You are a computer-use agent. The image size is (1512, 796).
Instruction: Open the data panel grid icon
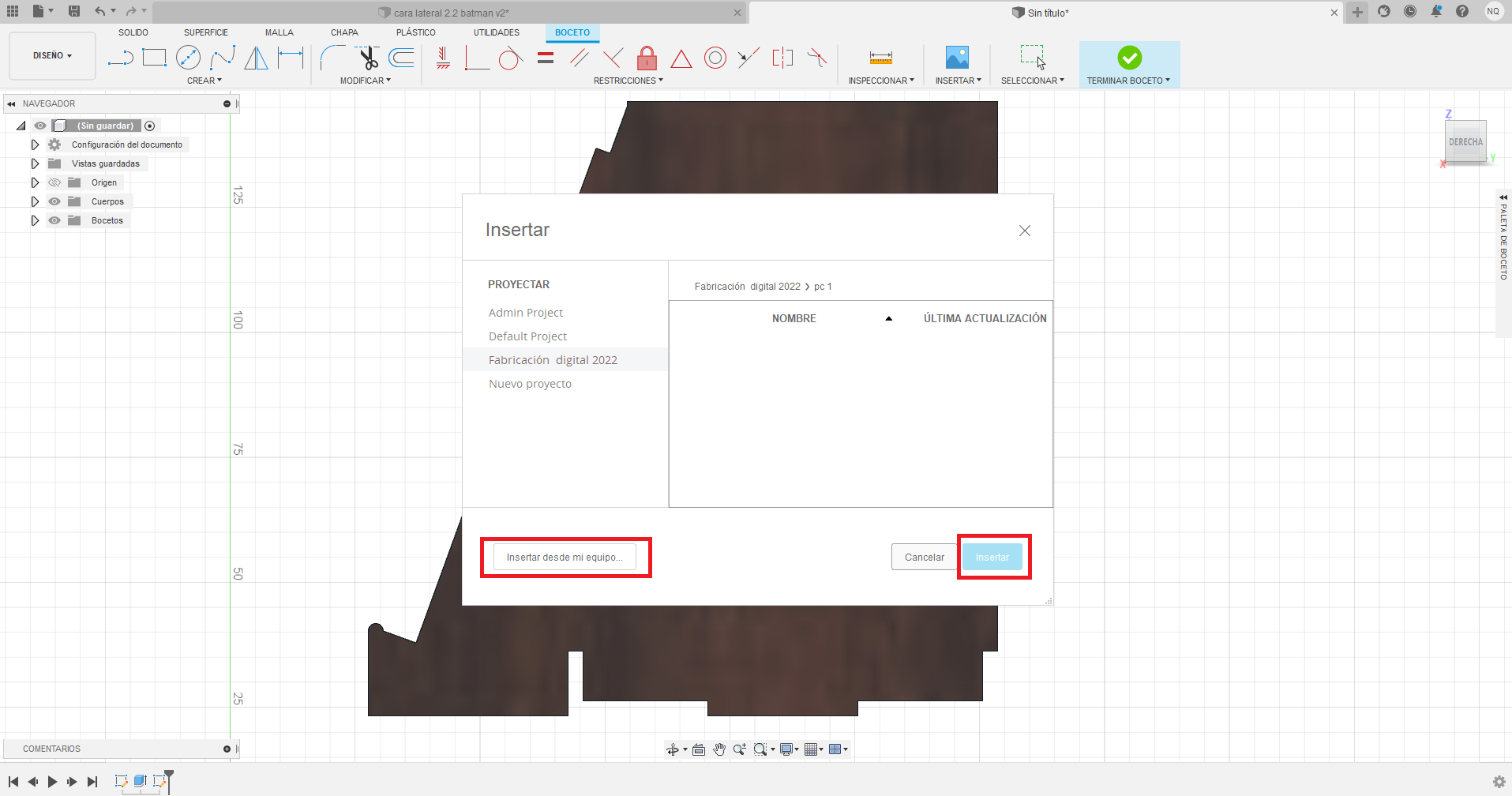coord(13,11)
